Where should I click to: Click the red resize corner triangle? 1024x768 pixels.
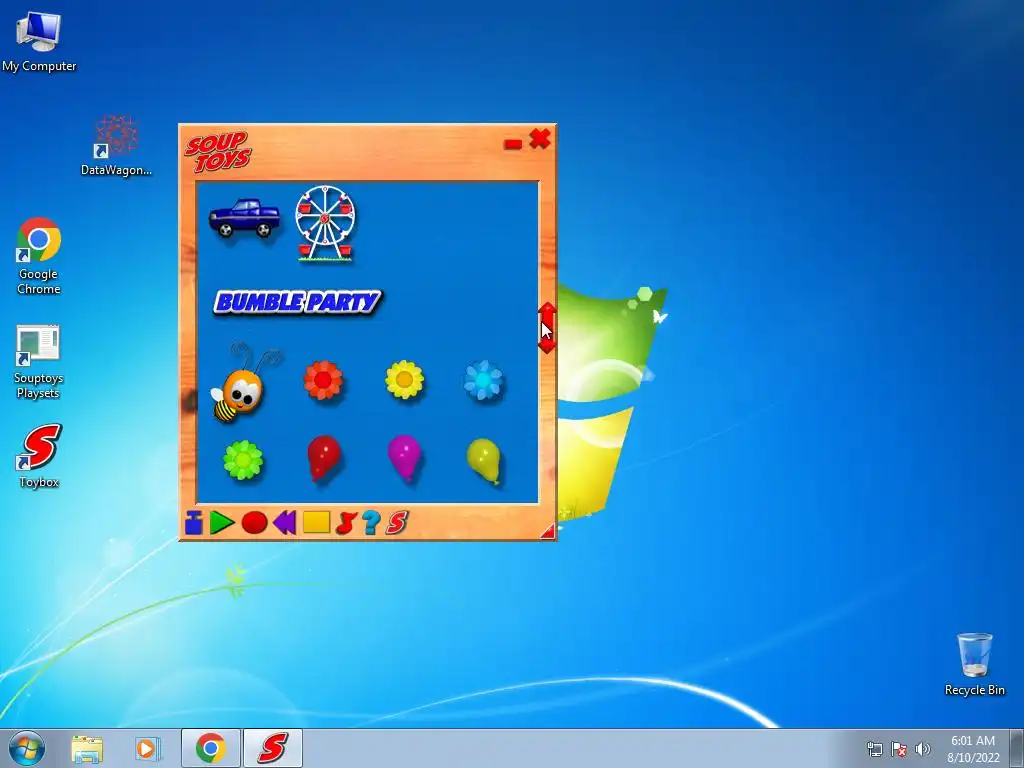point(548,531)
